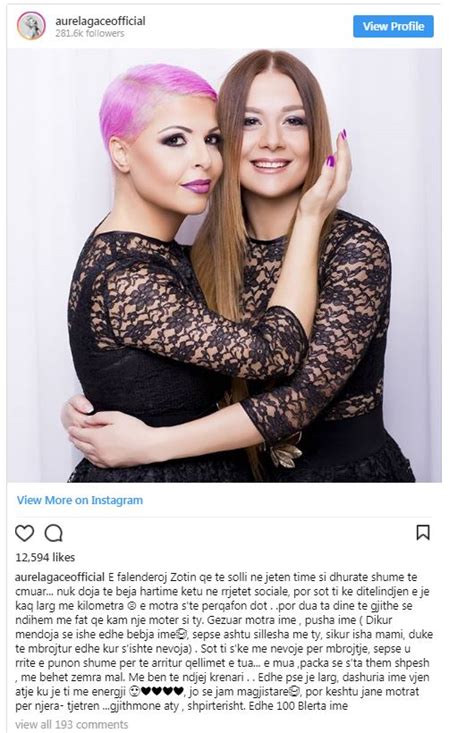Open the 12,594 likes list
The width and height of the screenshot is (474, 733).
pos(45,557)
